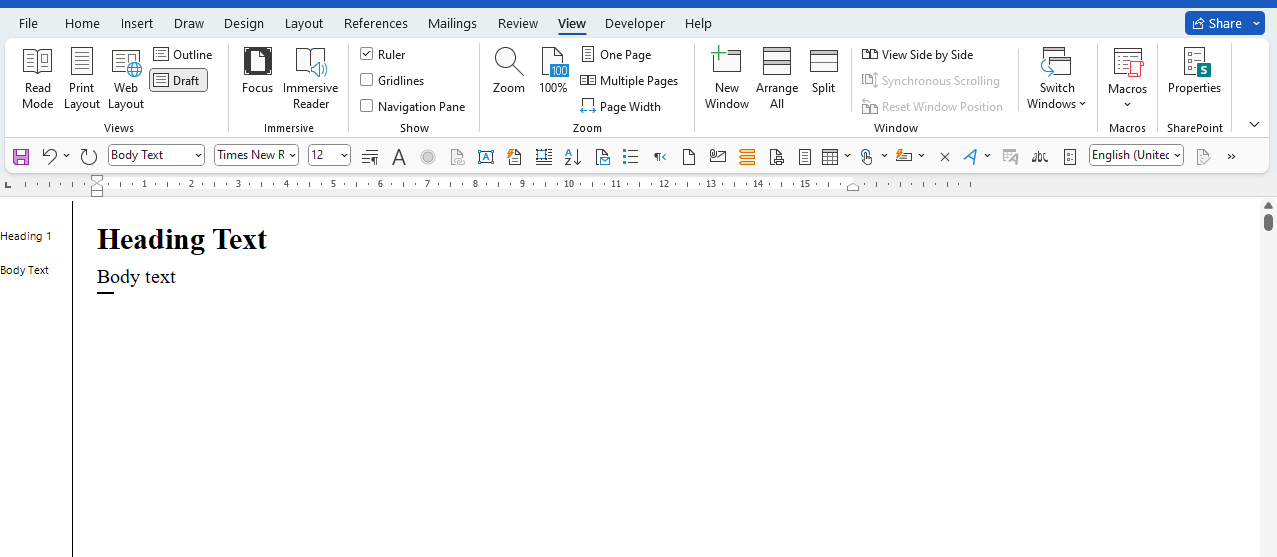1277x557 pixels.
Task: Redo the last action
Action: pyautogui.click(x=88, y=156)
